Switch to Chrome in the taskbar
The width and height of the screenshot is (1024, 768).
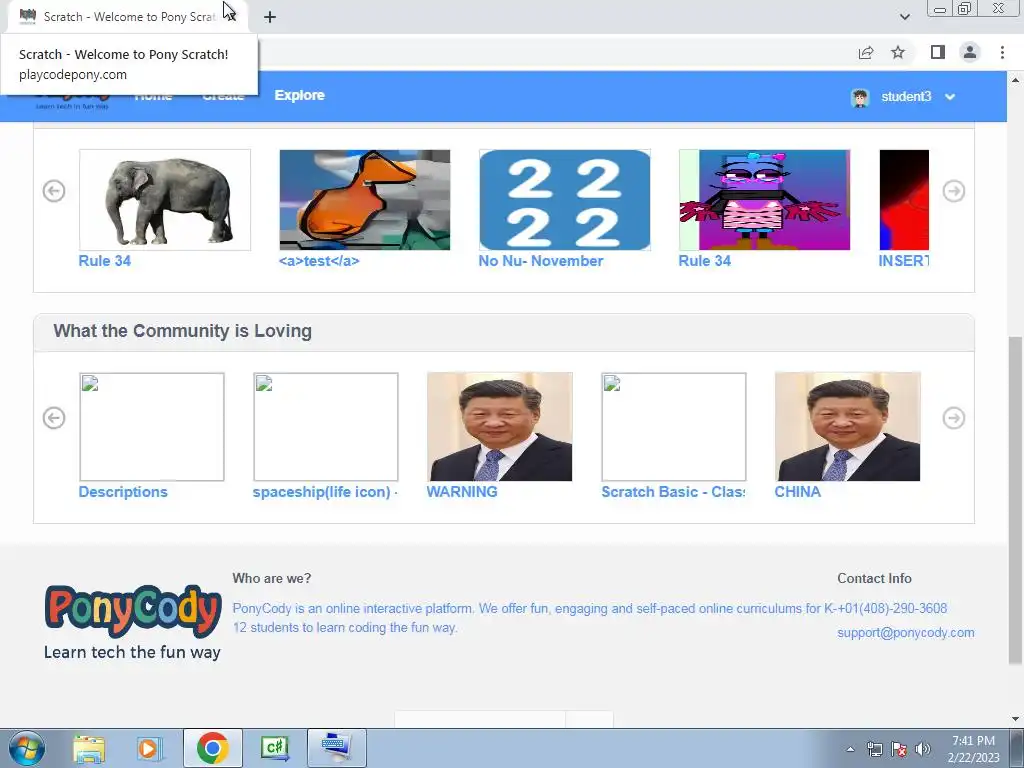pyautogui.click(x=213, y=748)
